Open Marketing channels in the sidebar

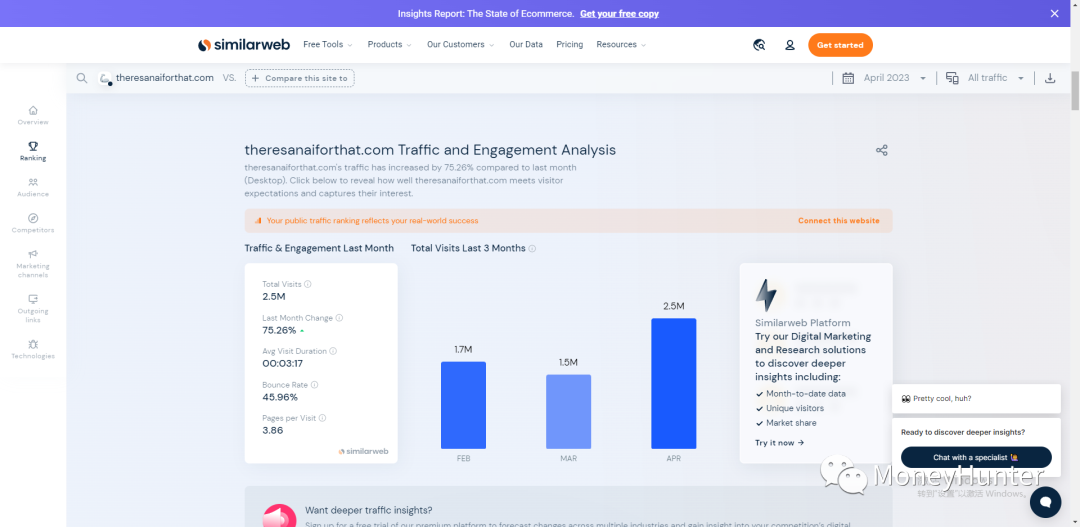coord(33,264)
